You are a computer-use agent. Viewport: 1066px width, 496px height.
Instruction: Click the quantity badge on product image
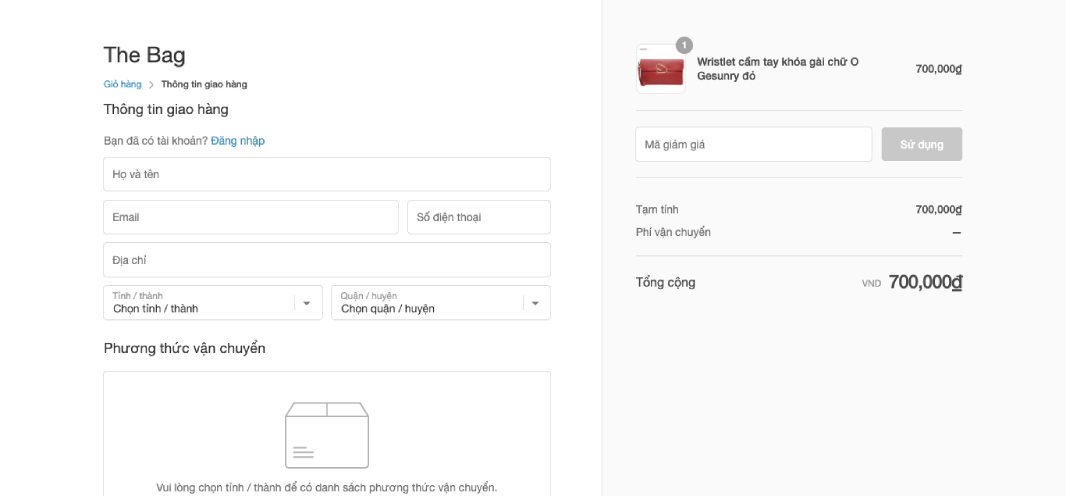[684, 46]
